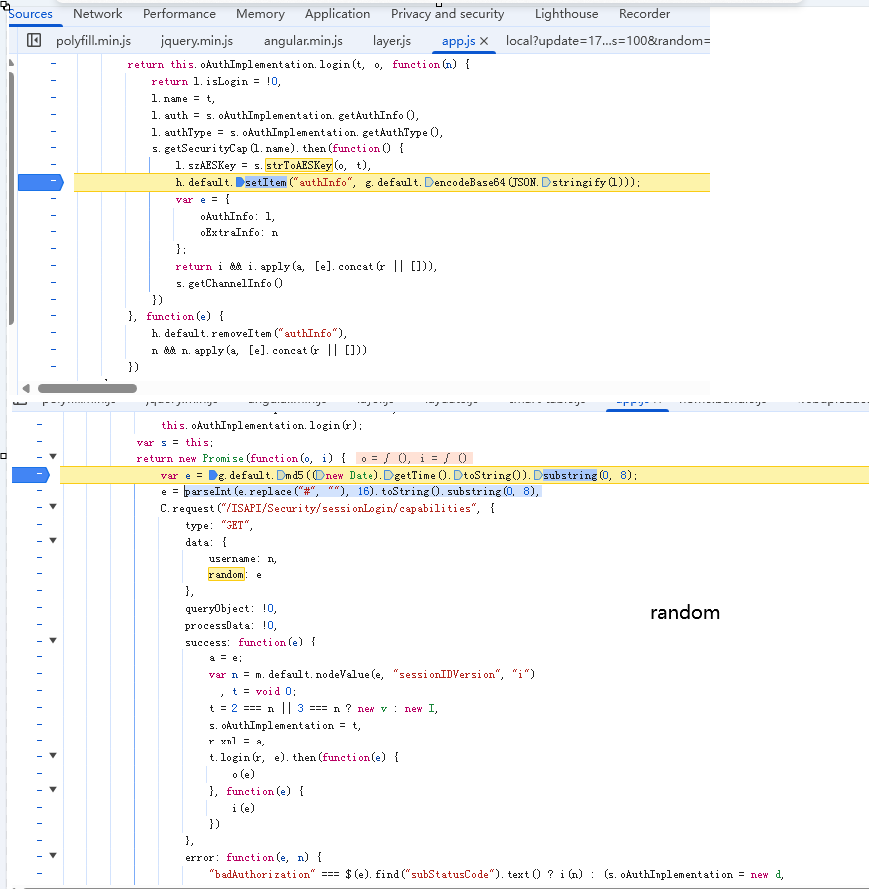Select the app.js file tab

tap(459, 41)
